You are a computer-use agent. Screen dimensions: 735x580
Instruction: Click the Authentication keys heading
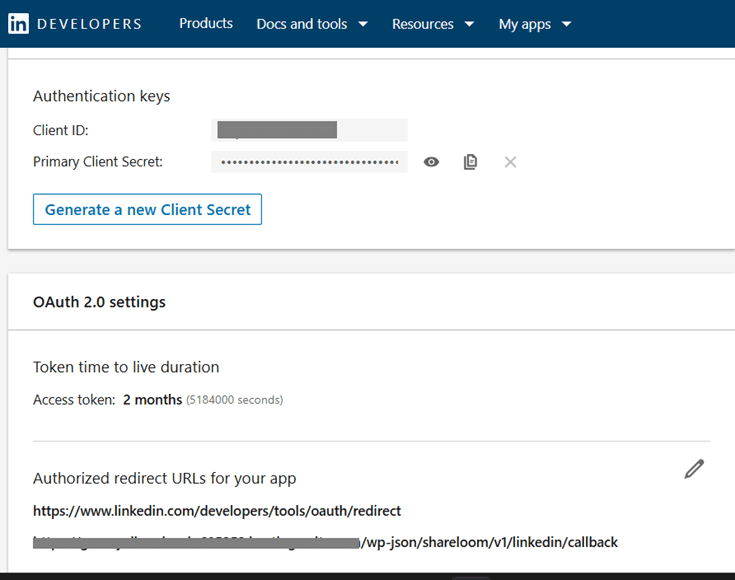click(101, 96)
